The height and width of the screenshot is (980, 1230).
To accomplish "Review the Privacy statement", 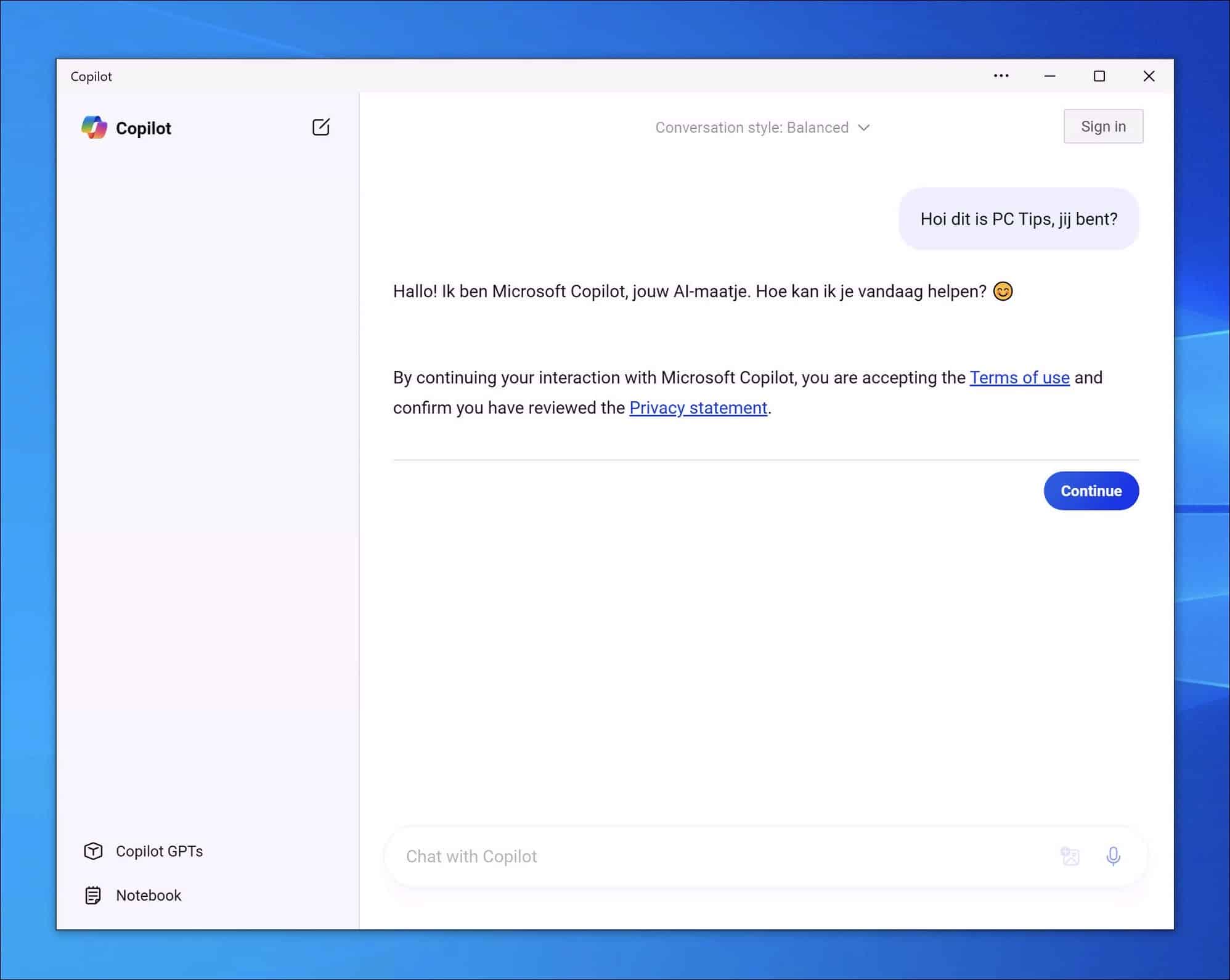I will point(698,407).
